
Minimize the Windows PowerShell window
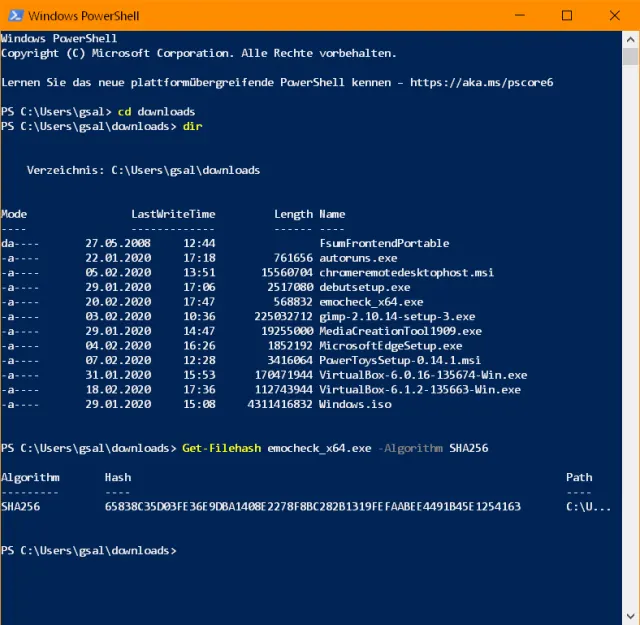click(x=520, y=15)
